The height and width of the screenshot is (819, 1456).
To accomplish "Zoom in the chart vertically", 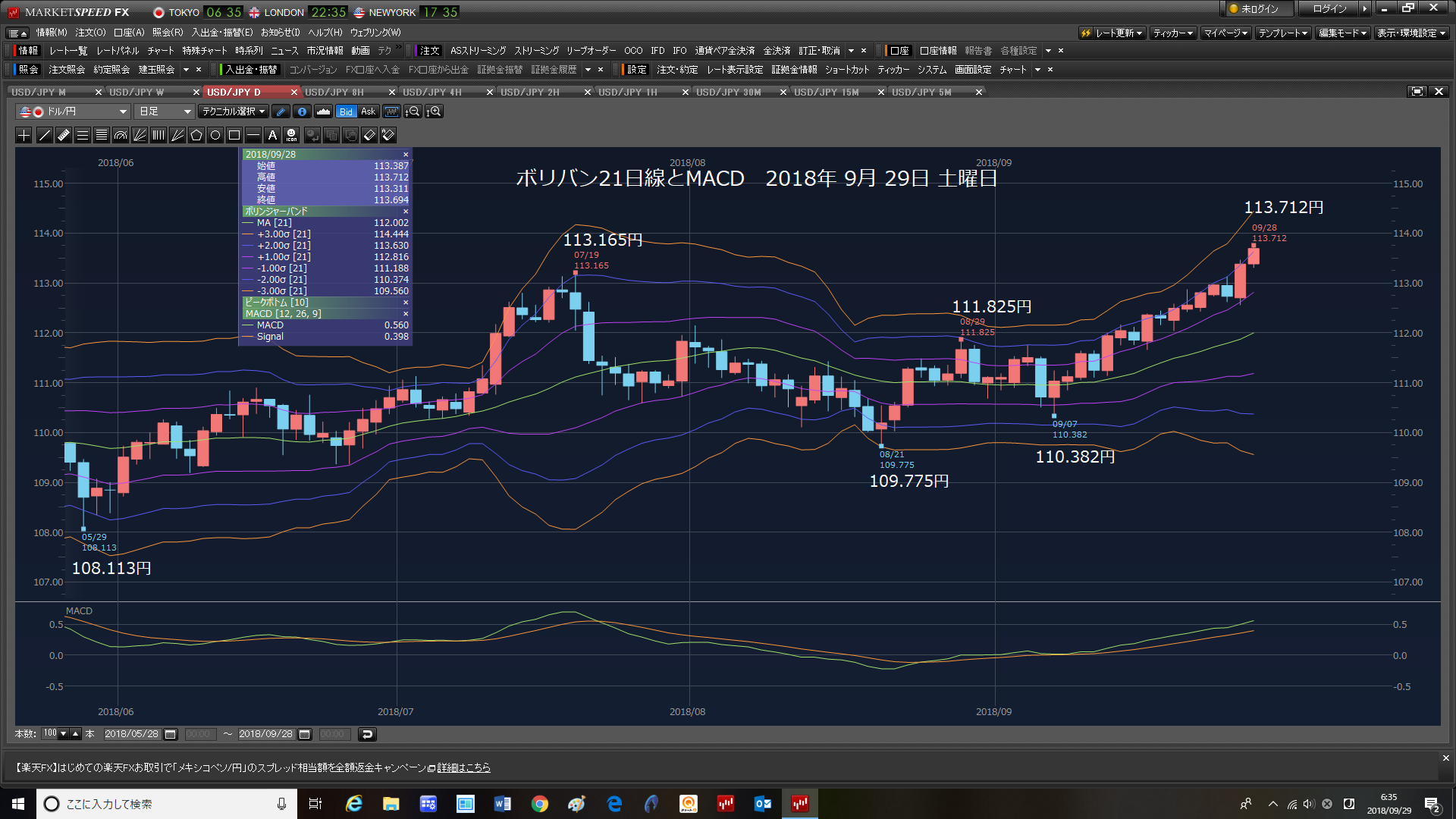I will (x=434, y=111).
